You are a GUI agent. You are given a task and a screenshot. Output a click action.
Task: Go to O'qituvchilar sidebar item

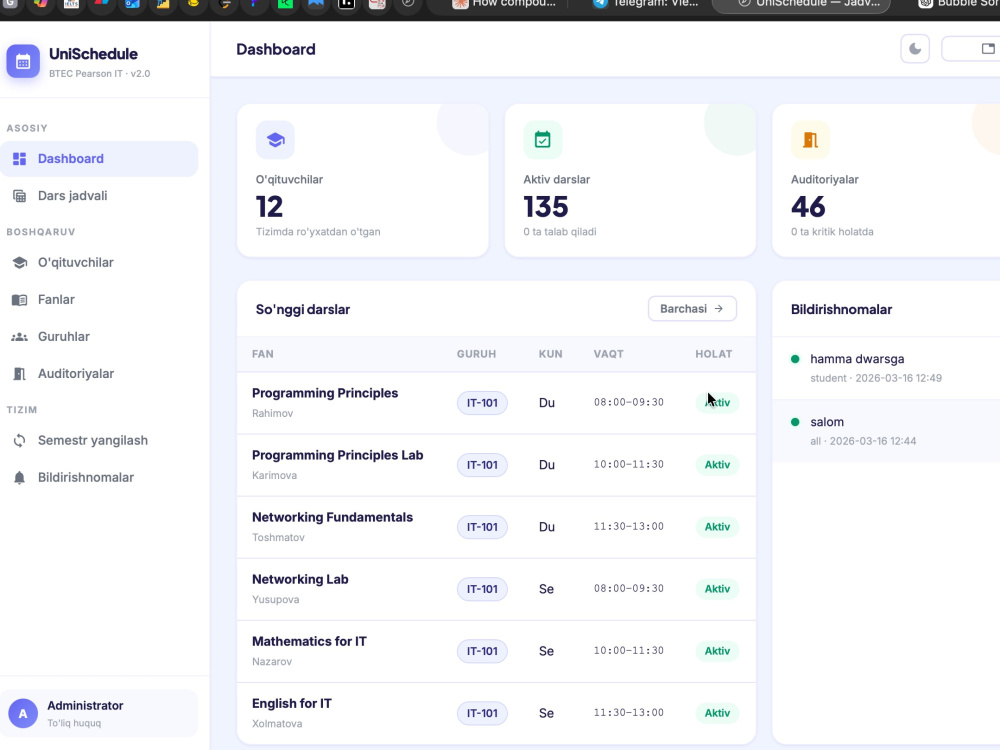tap(99, 263)
